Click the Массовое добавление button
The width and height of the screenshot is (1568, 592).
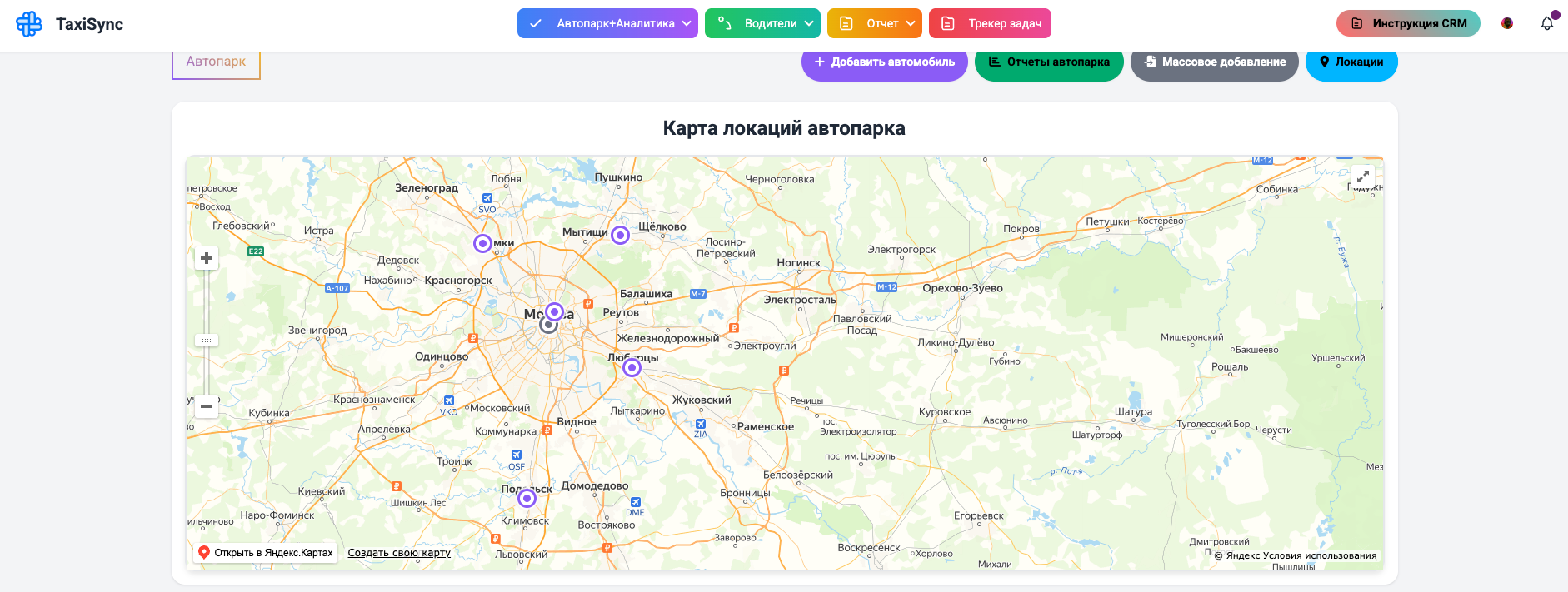click(1214, 62)
